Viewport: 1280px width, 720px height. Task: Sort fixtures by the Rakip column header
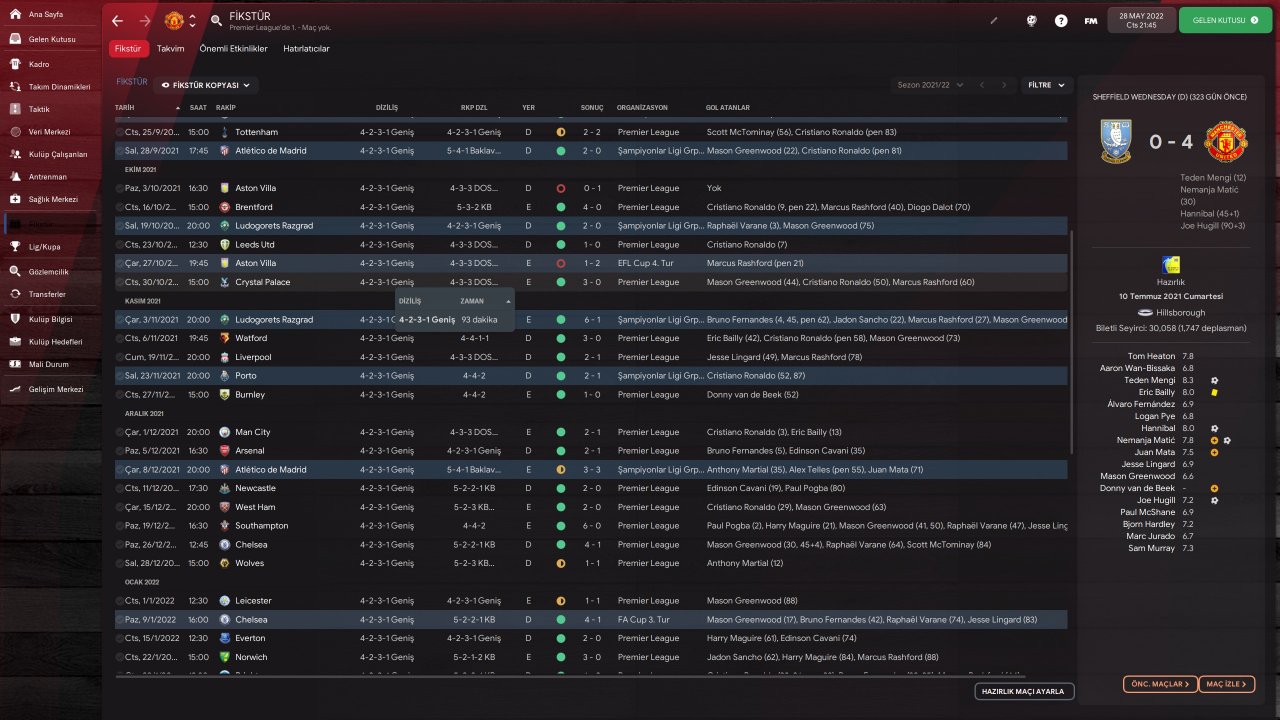226,107
